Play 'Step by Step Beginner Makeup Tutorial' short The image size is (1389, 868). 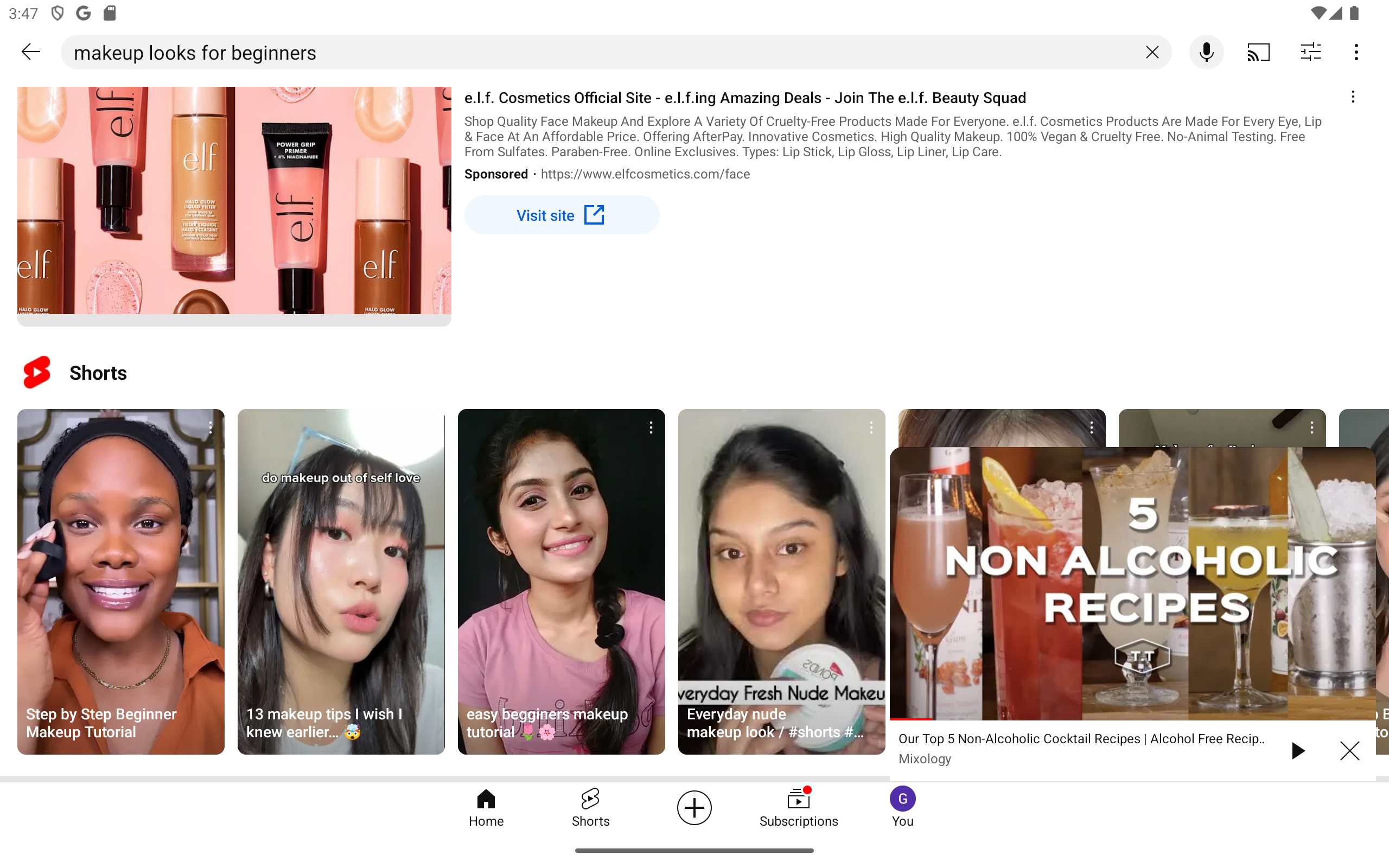(x=120, y=582)
